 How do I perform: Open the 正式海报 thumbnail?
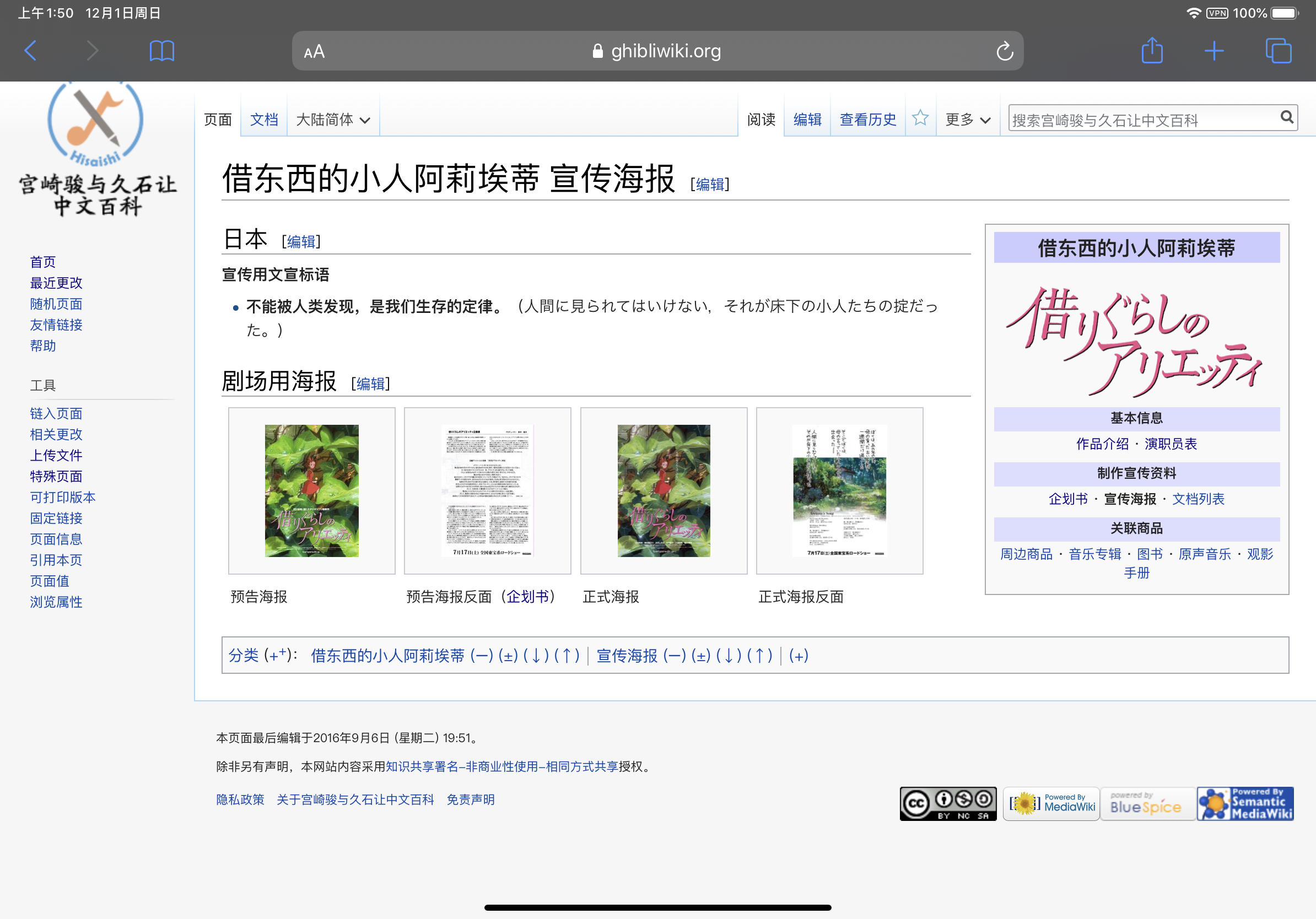coord(664,490)
